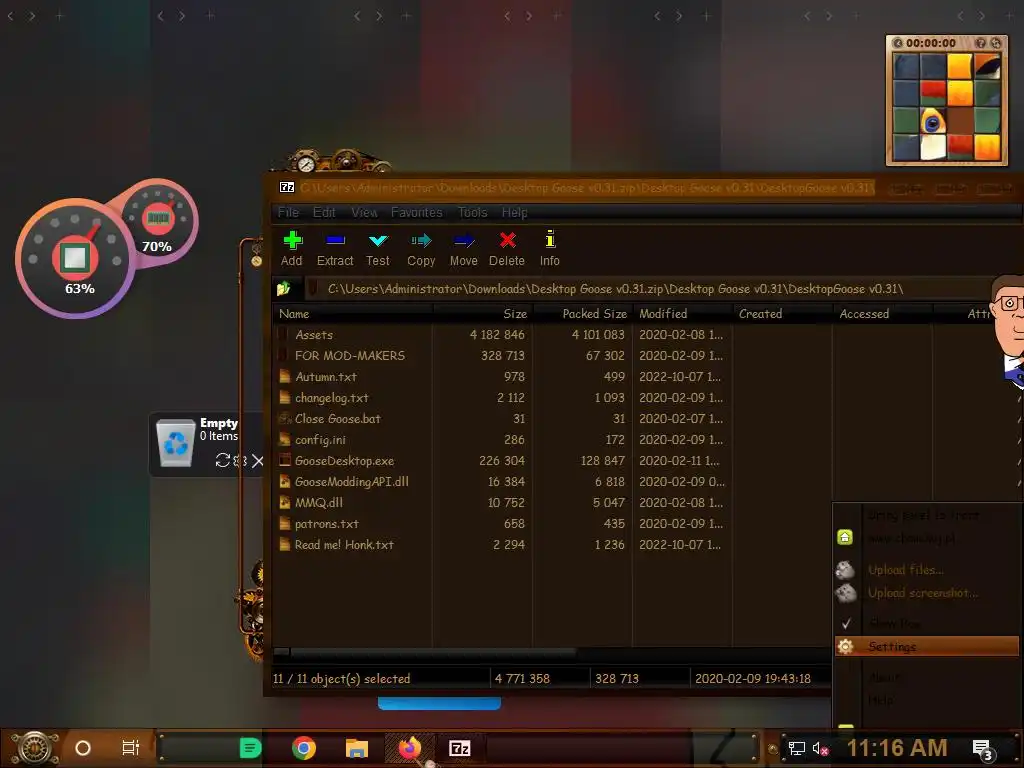Click the 7z icon in the title bar

coord(287,187)
